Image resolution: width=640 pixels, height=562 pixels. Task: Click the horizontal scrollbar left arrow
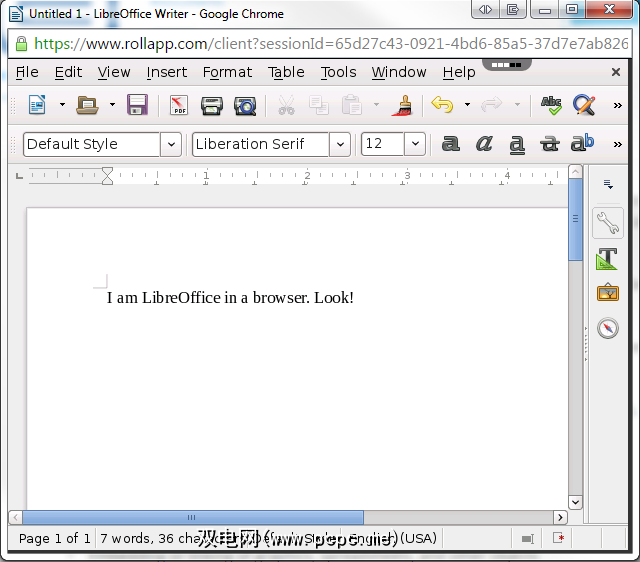(x=16, y=518)
